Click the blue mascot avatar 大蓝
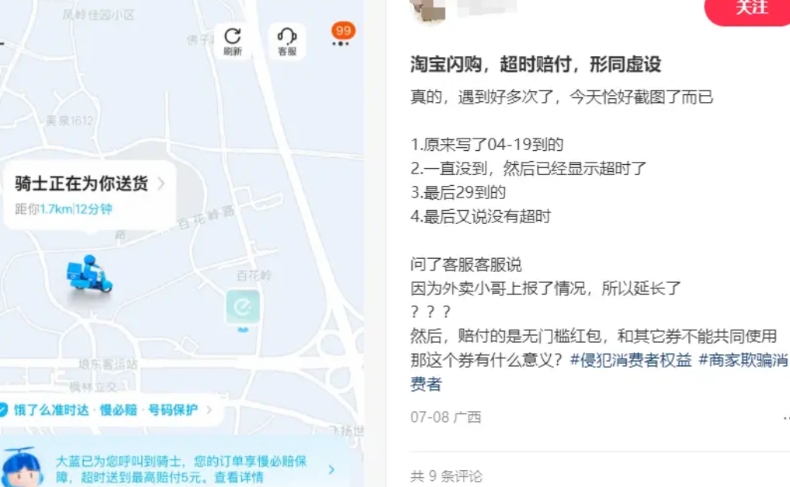The image size is (790, 487). click(22, 467)
